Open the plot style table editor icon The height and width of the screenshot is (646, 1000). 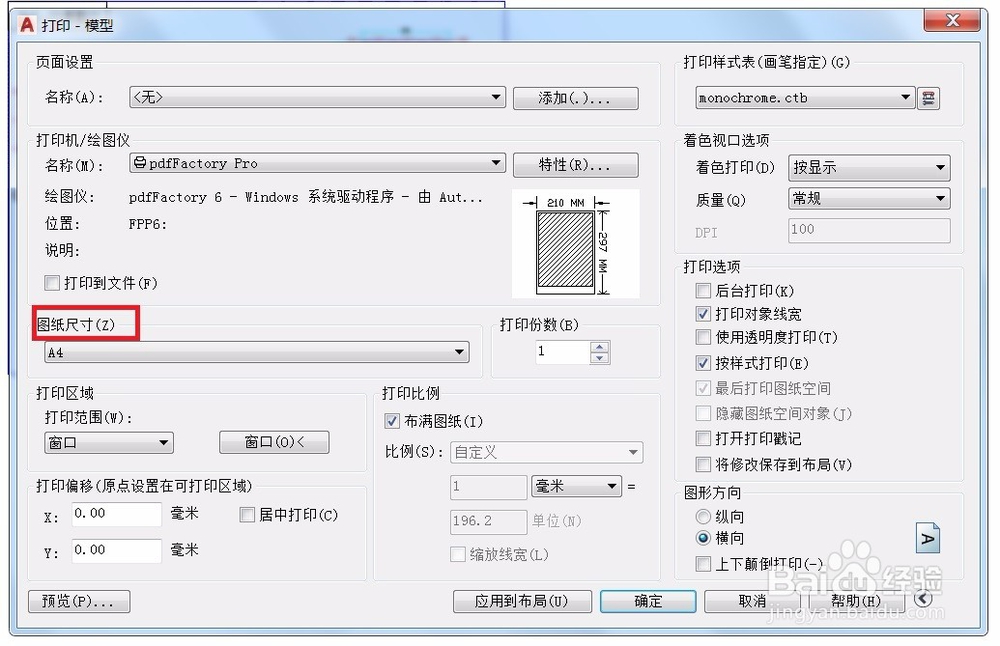pos(929,98)
